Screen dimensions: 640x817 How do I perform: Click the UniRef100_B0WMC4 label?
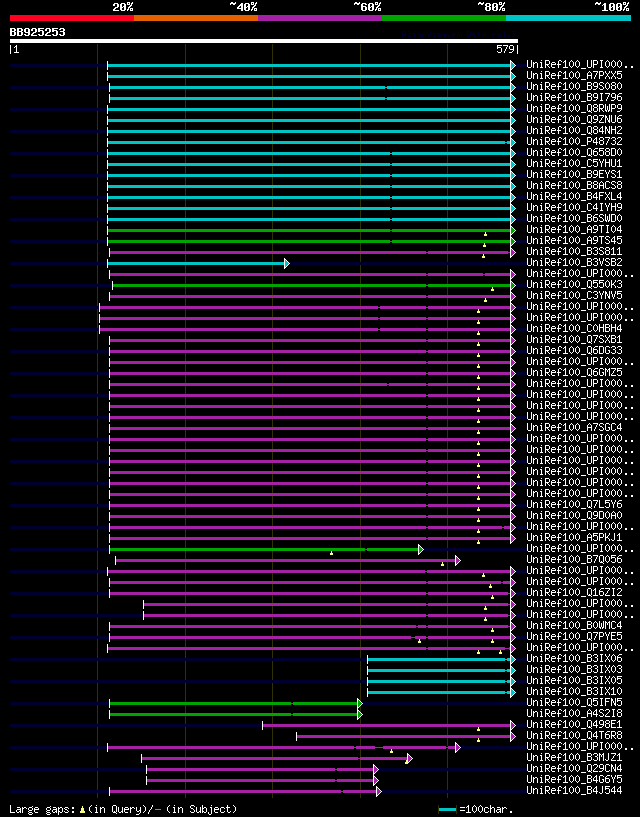pos(574,625)
